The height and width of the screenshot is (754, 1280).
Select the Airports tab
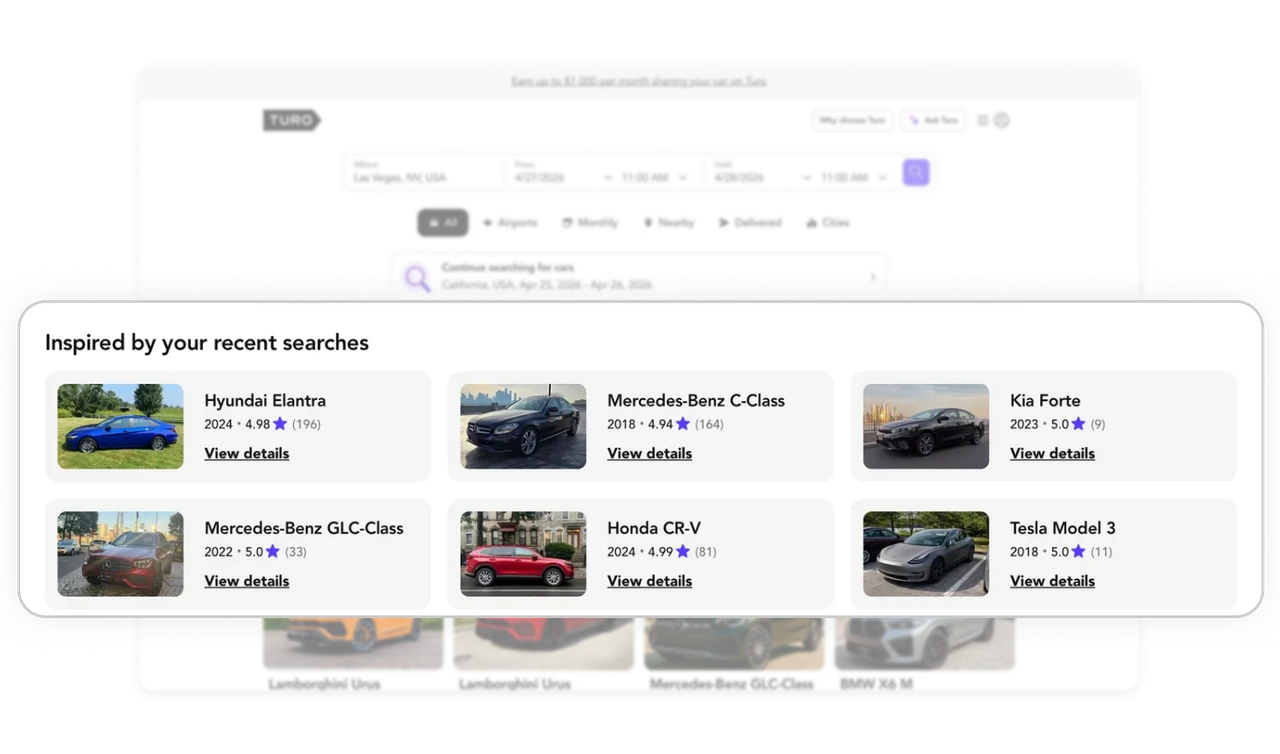tap(510, 223)
